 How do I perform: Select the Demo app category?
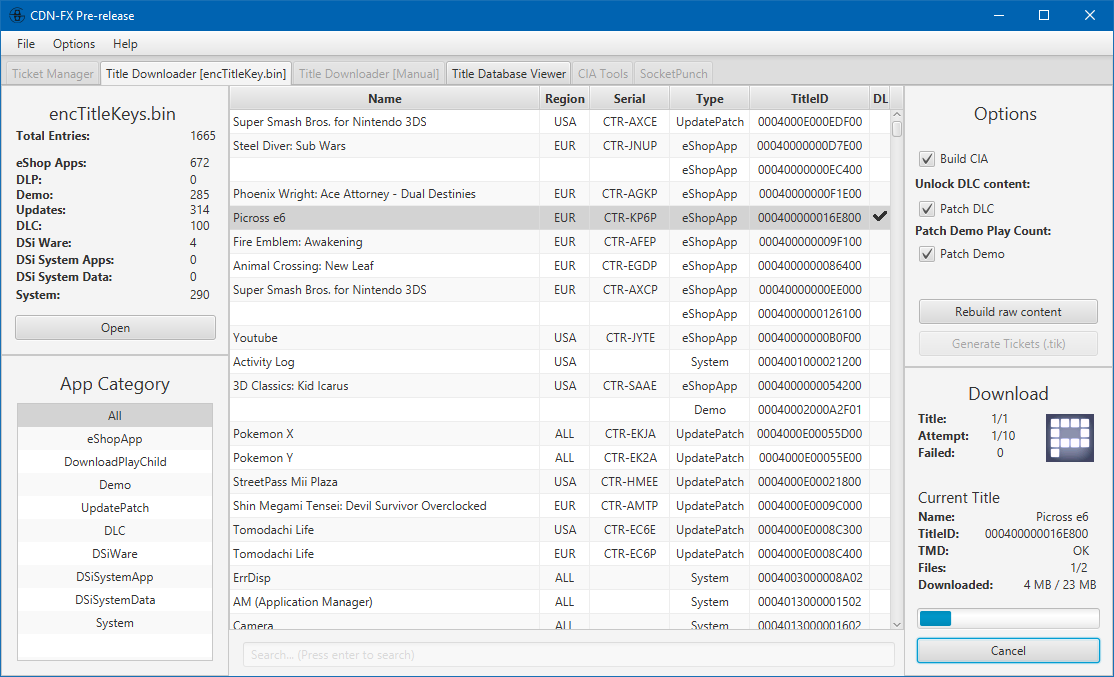click(115, 484)
